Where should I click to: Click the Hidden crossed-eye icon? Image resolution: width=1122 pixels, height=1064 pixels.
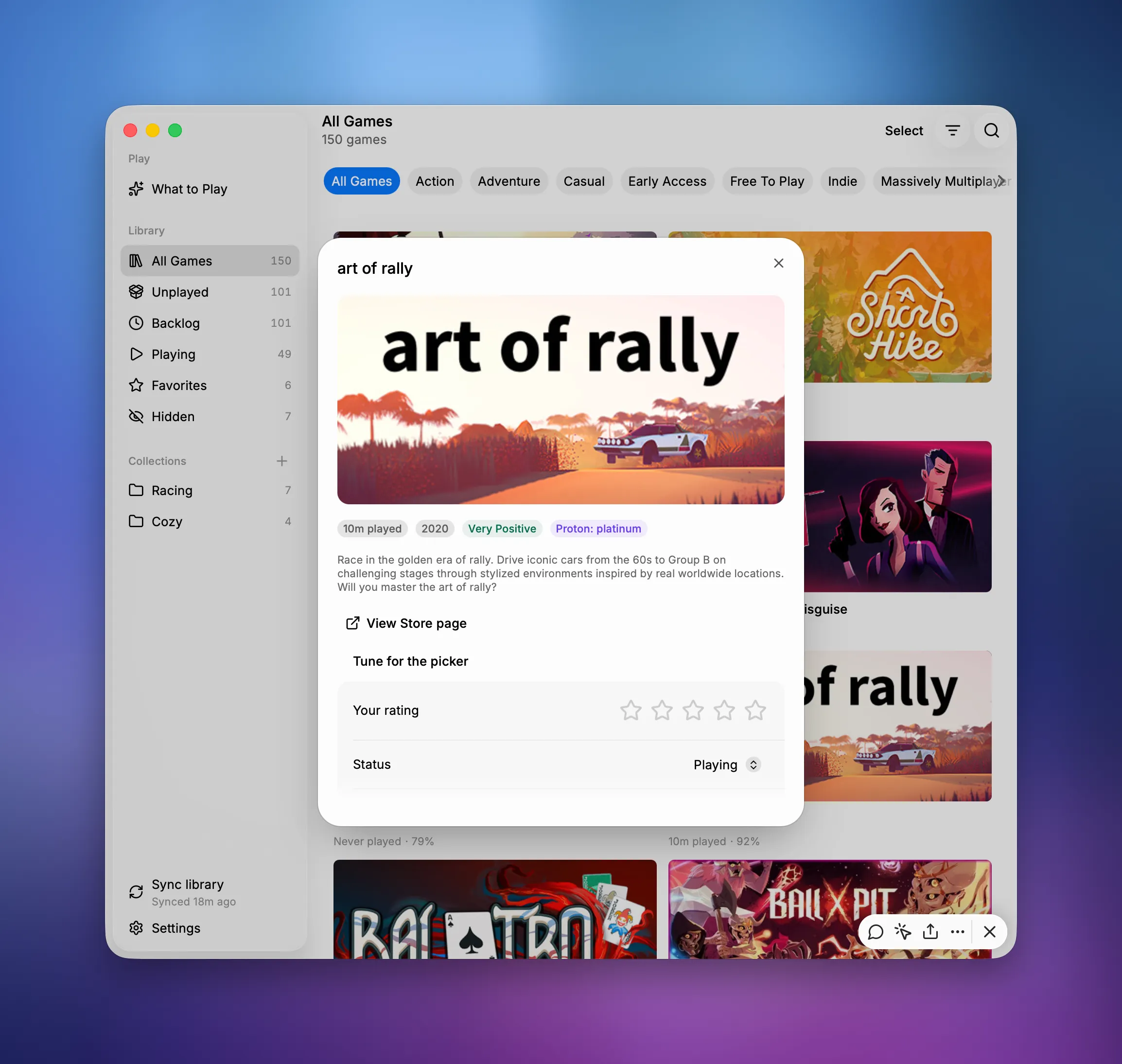(136, 417)
